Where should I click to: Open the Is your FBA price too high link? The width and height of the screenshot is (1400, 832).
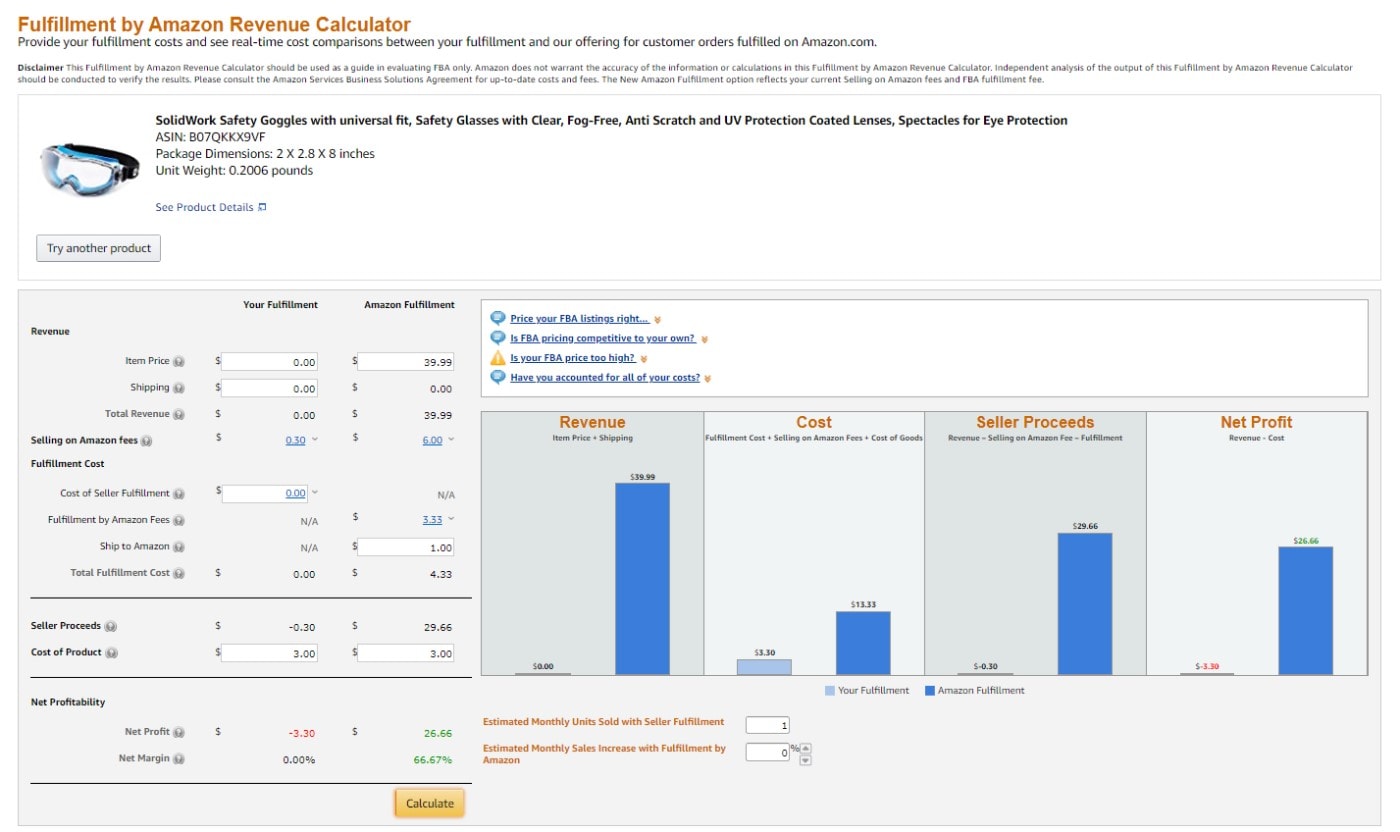tap(573, 358)
